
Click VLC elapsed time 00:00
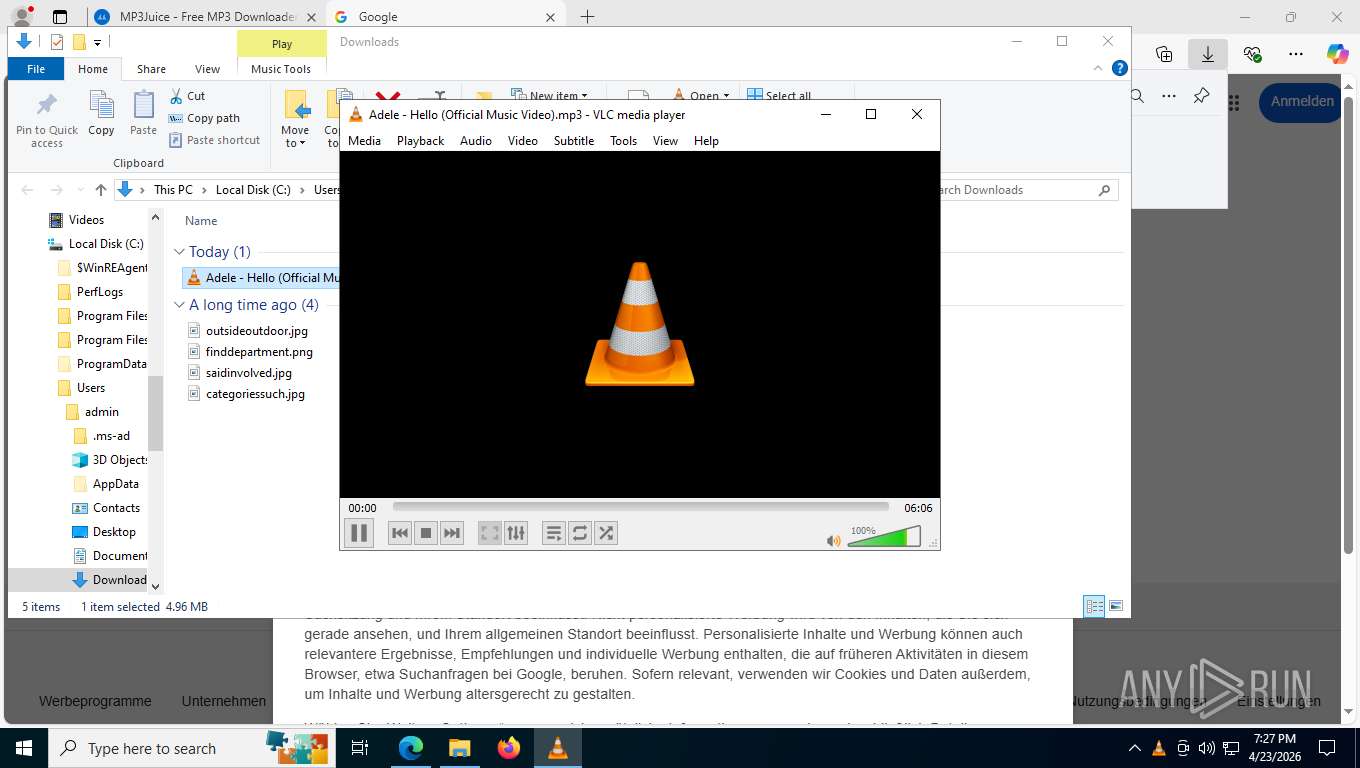pyautogui.click(x=363, y=508)
